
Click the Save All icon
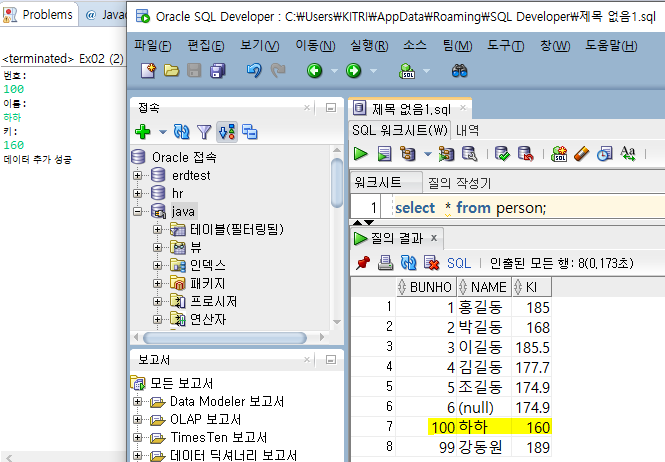pos(218,70)
